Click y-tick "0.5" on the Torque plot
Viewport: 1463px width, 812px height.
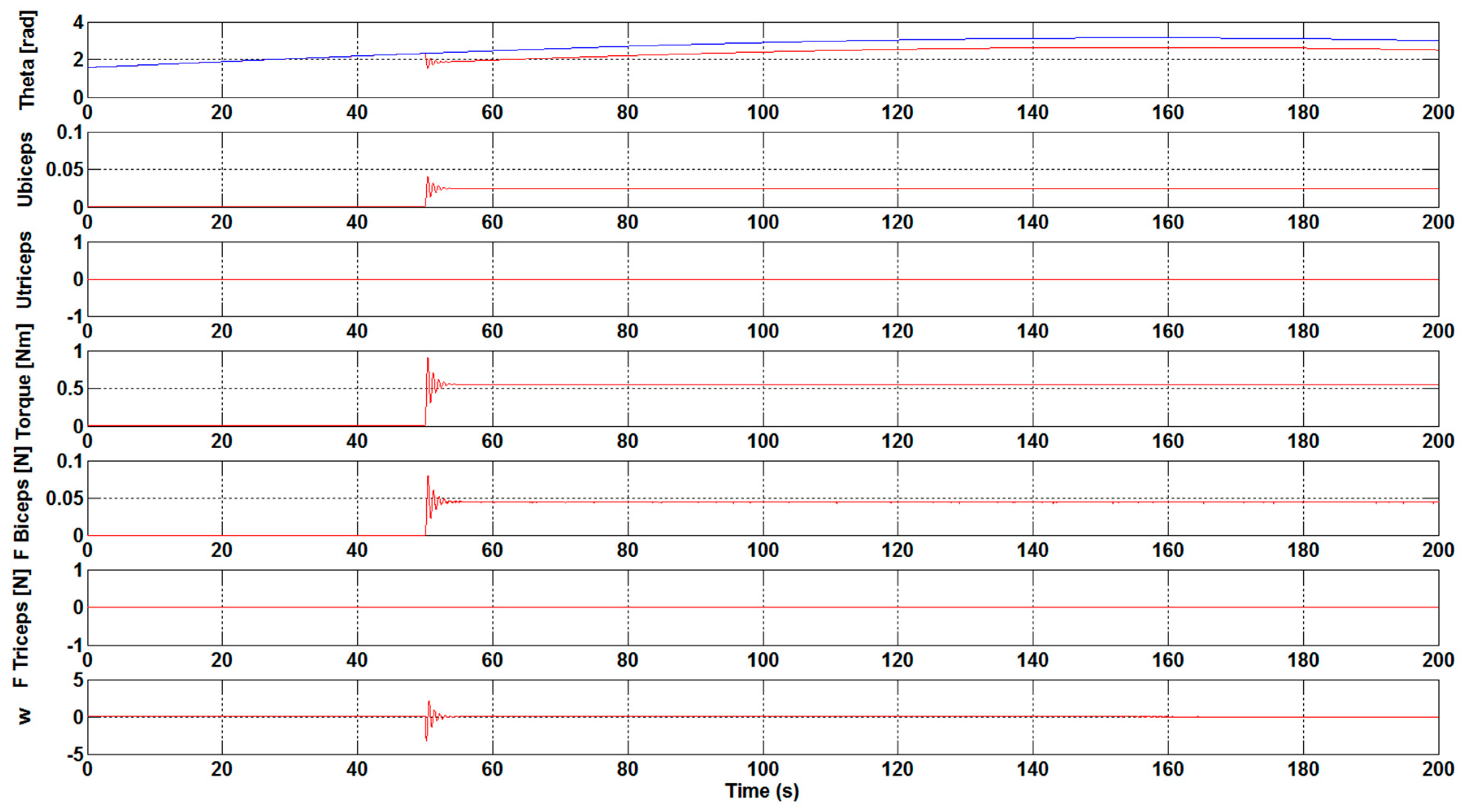pos(70,389)
